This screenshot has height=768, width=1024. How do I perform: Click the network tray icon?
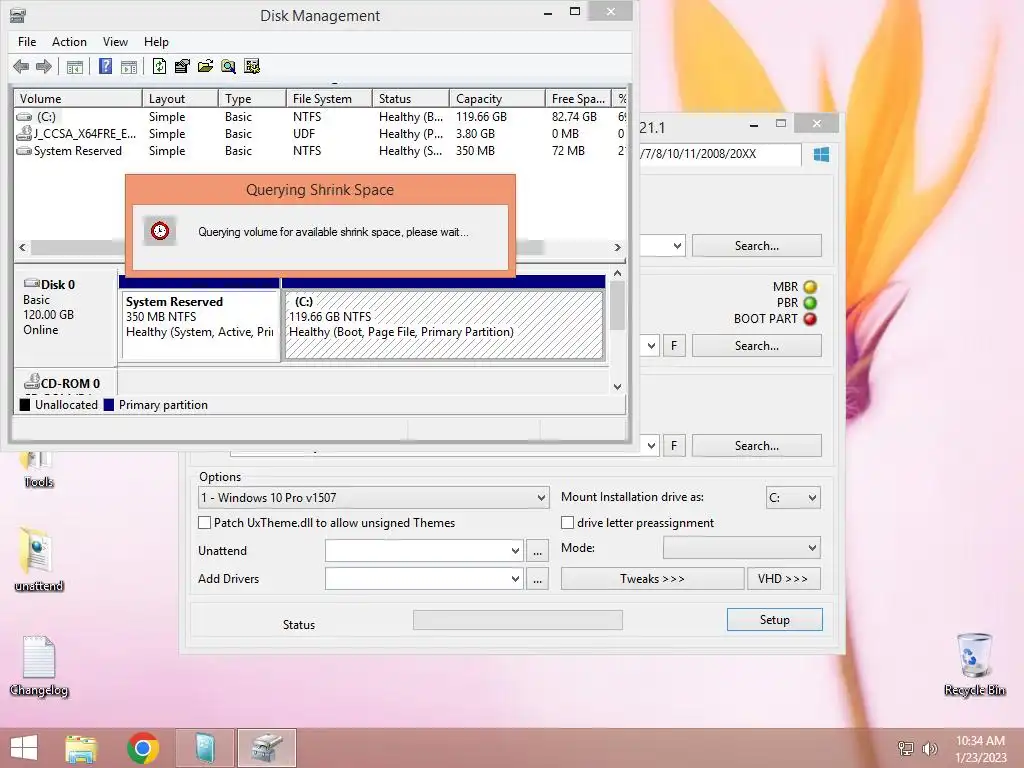(x=906, y=748)
